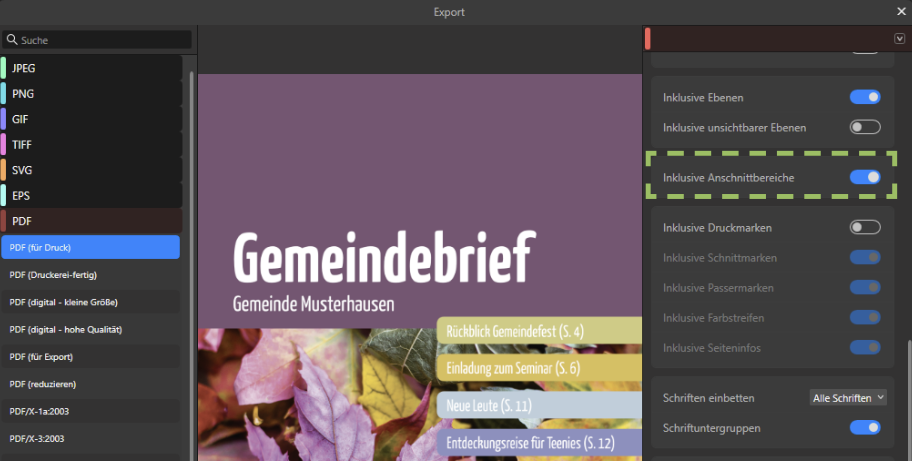Pick the PDF (für Export) preset
The image size is (912, 461).
[x=91, y=356]
